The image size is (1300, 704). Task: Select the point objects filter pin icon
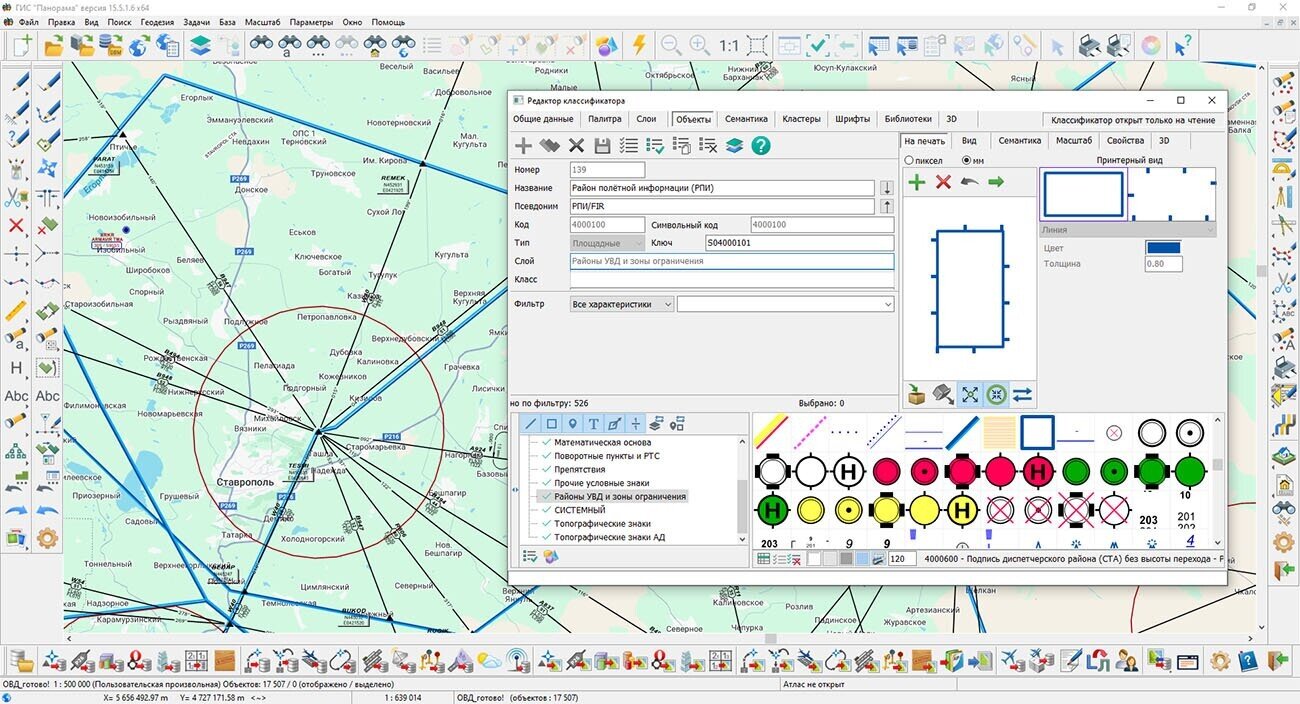coord(572,424)
